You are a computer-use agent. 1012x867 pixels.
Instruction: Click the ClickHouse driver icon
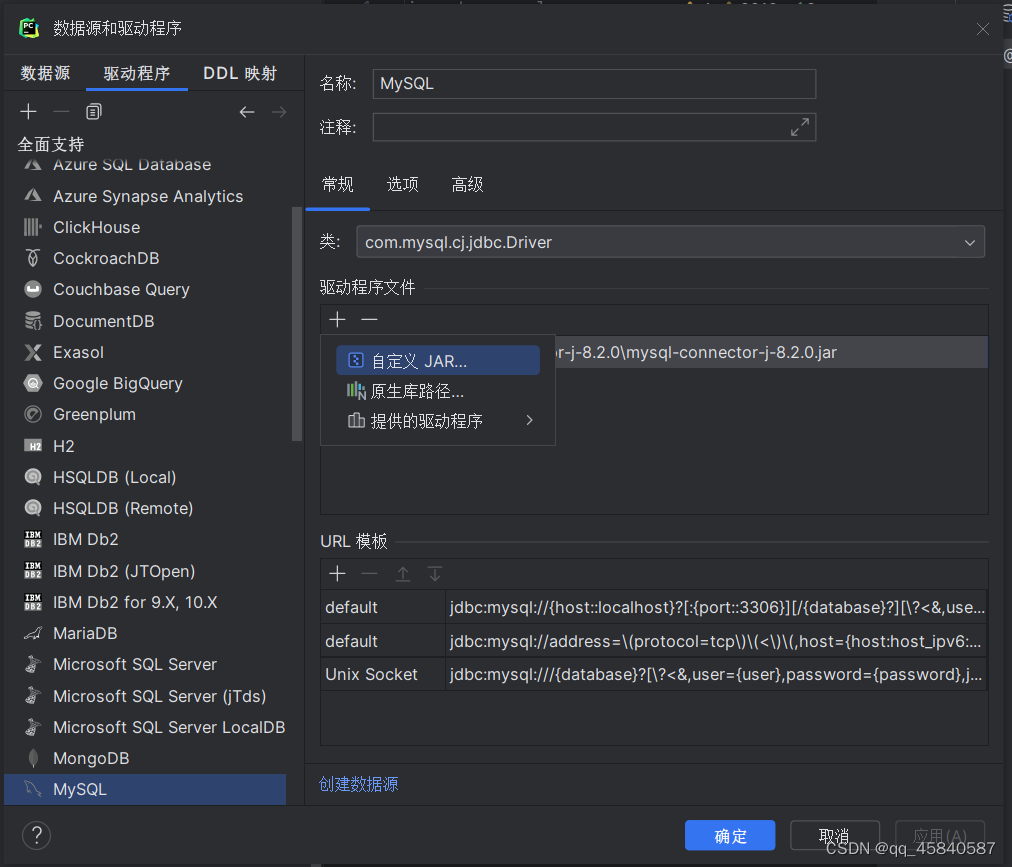coord(33,227)
